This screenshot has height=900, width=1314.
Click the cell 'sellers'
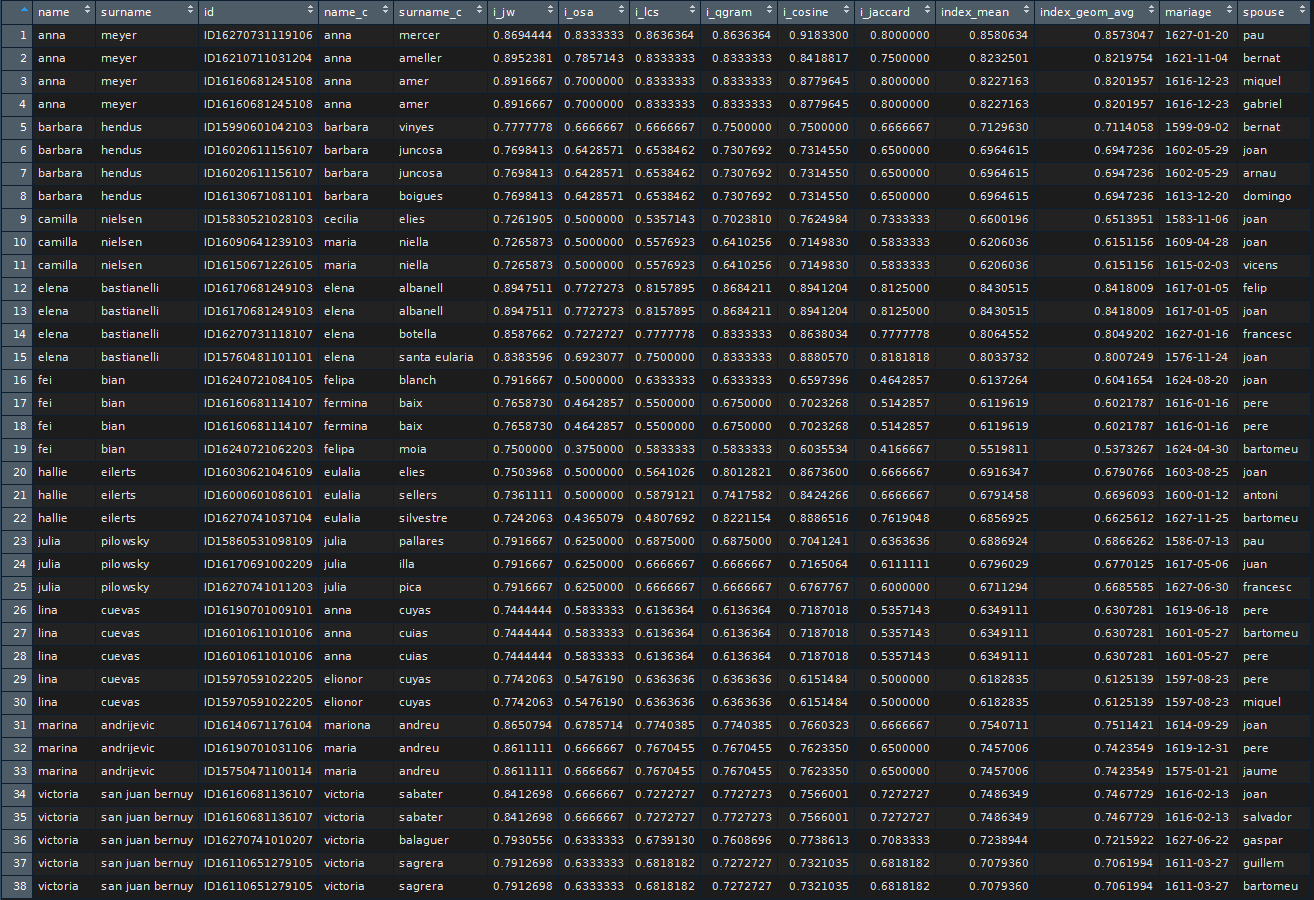pyautogui.click(x=417, y=495)
